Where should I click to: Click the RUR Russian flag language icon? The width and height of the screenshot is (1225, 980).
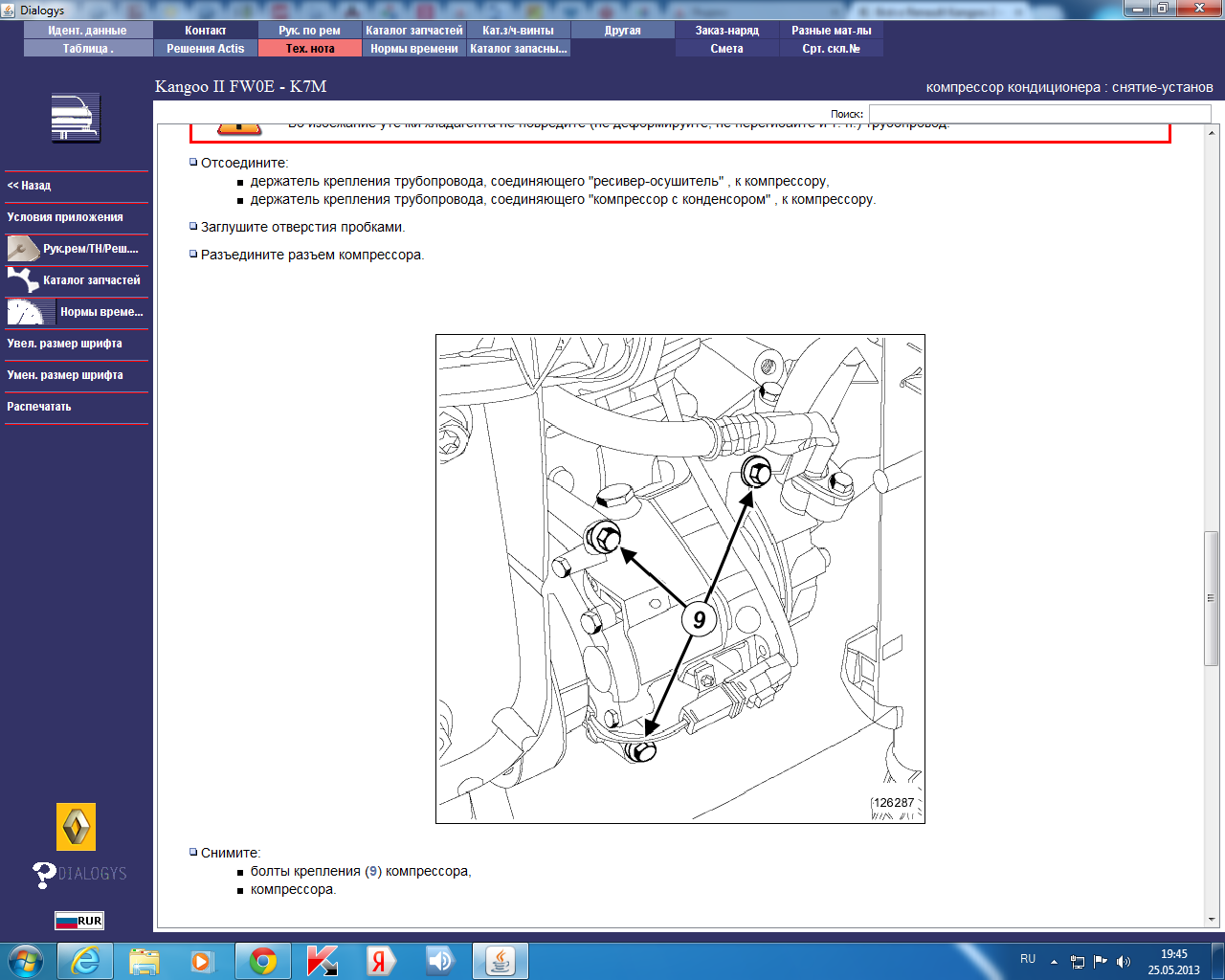tap(78, 921)
